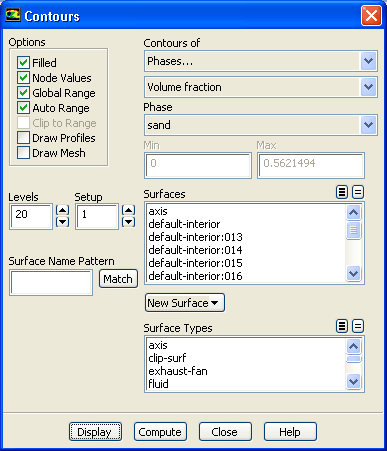Select clip-surf surface type

pos(246,358)
